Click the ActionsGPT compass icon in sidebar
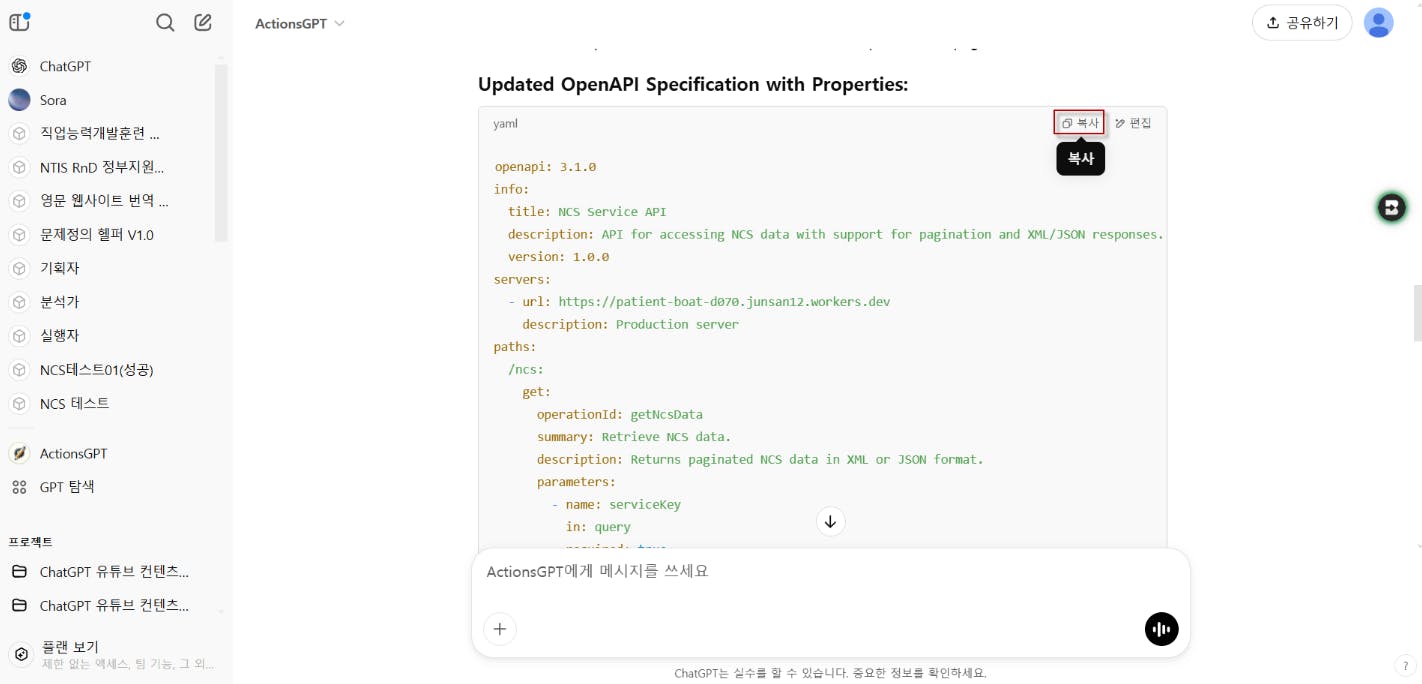 (19, 453)
